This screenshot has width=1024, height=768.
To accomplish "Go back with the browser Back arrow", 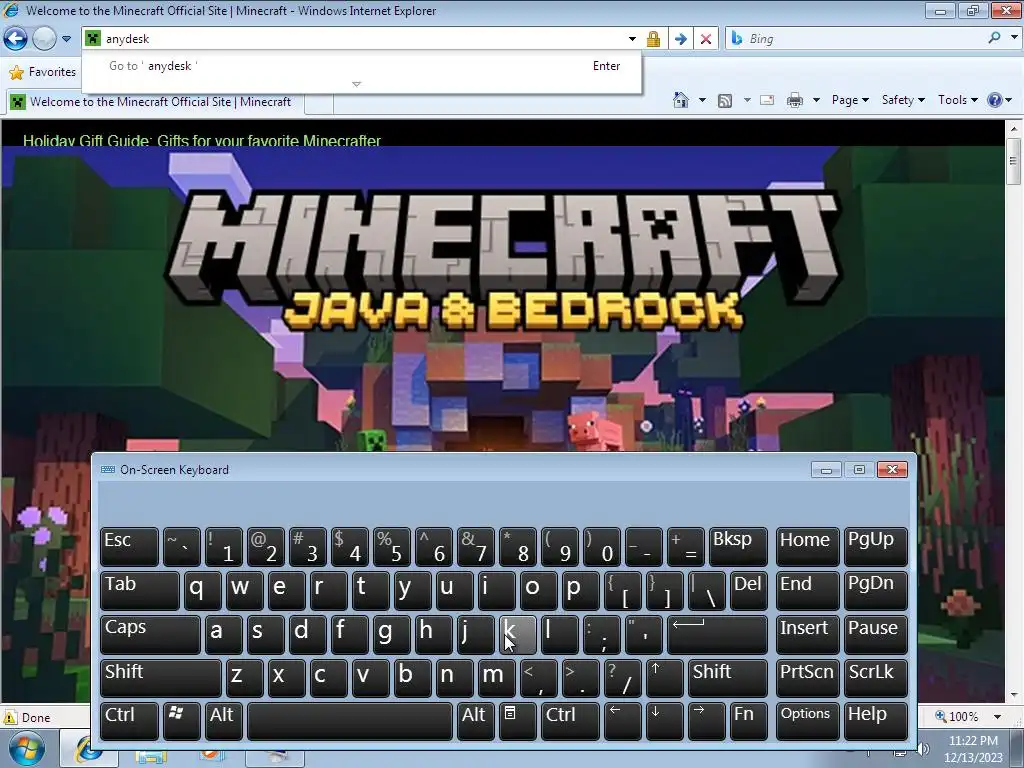I will pos(16,39).
